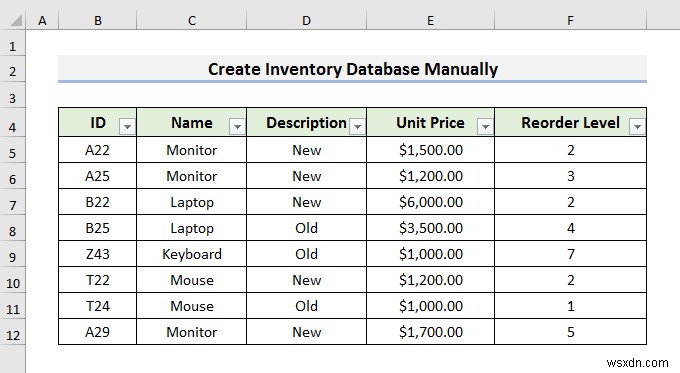Select cell with ID 'A22'
The width and height of the screenshot is (680, 373).
click(x=98, y=150)
